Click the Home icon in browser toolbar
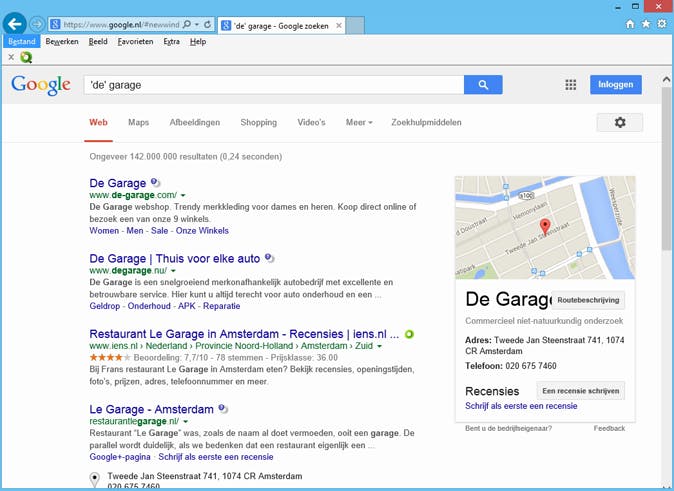 point(630,24)
